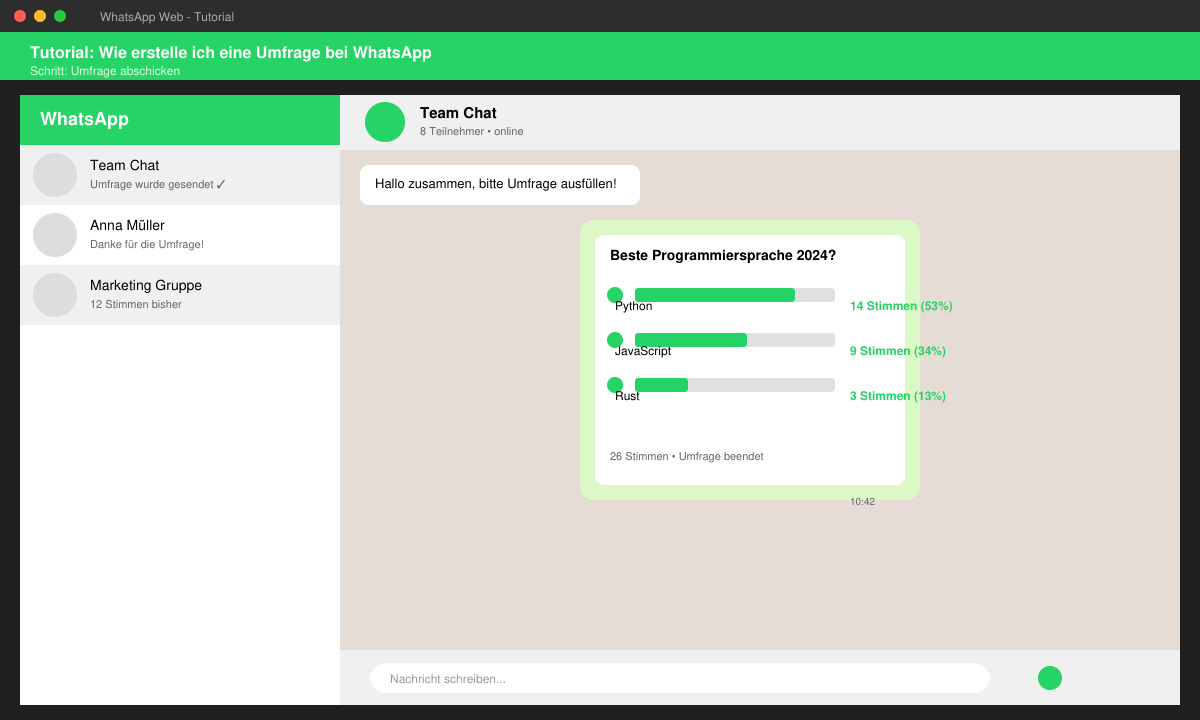Select the Rust poll option

click(x=615, y=385)
